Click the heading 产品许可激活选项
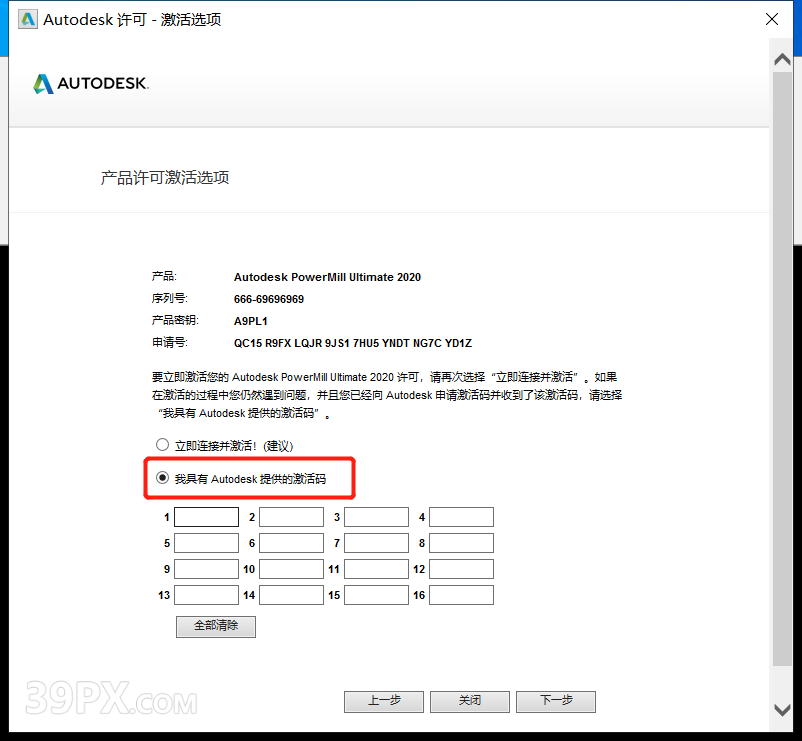The height and width of the screenshot is (741, 802). tap(165, 177)
